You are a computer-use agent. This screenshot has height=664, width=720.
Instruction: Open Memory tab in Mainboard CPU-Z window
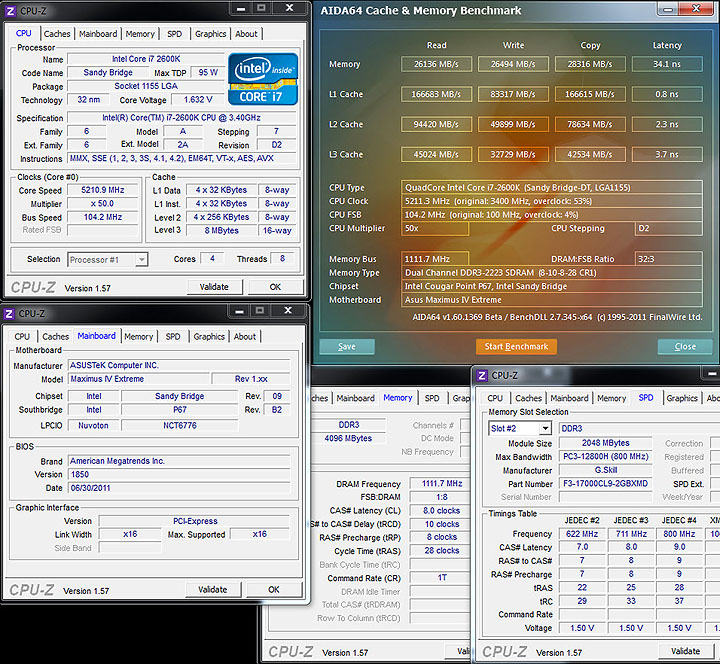(139, 337)
